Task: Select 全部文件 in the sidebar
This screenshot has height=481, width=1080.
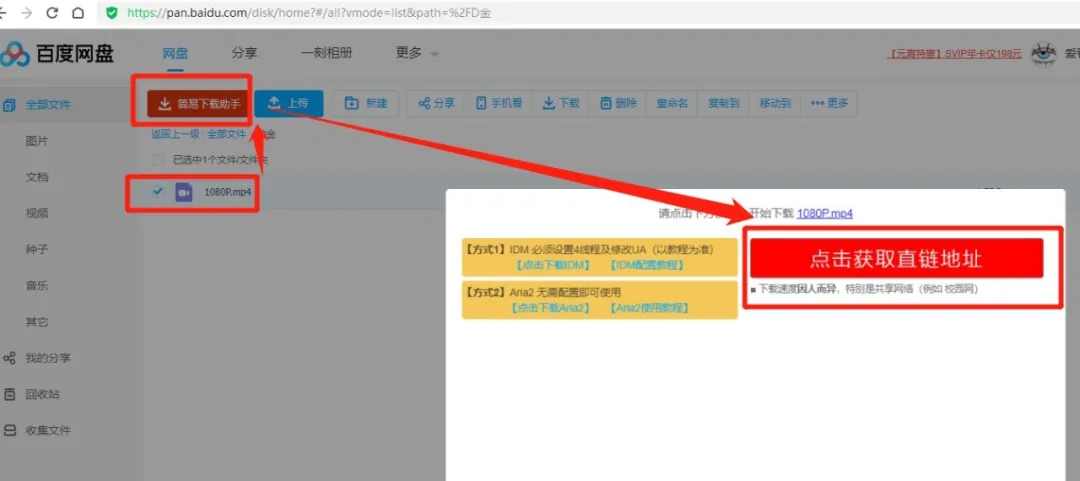Action: point(48,105)
